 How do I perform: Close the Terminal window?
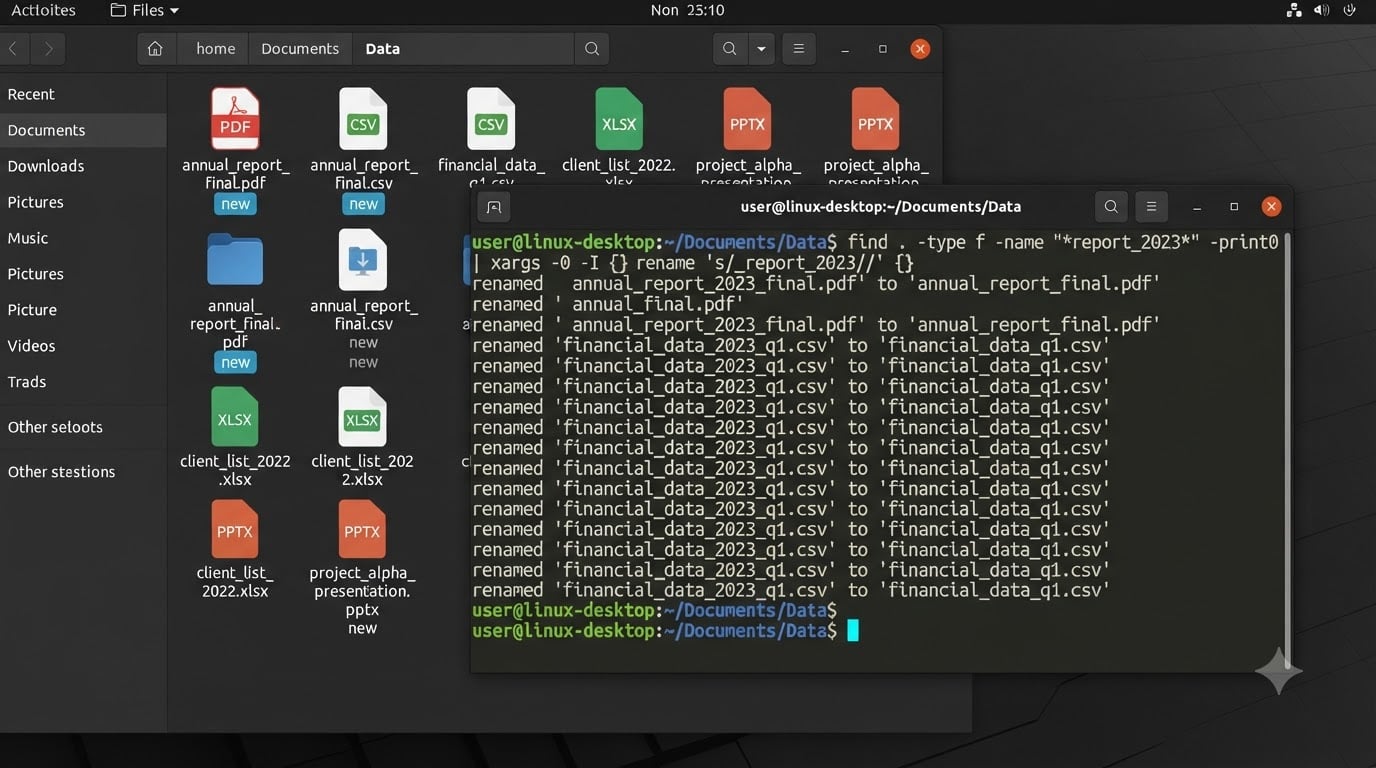pyautogui.click(x=1271, y=207)
